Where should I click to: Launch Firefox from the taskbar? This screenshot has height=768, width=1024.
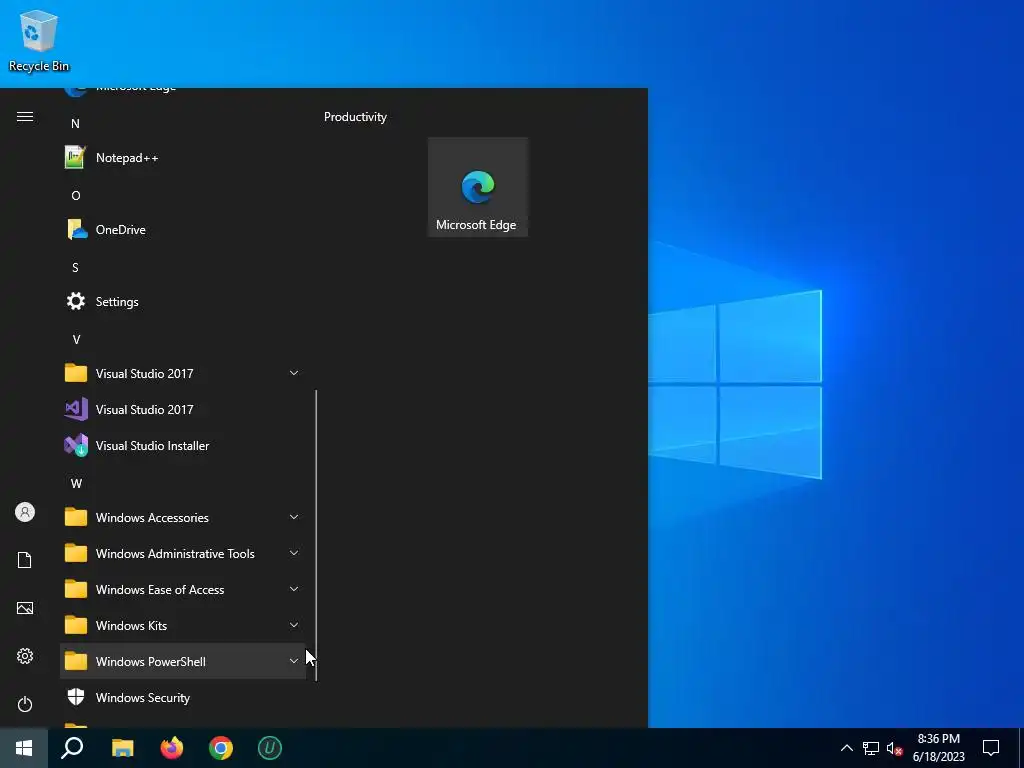point(172,748)
